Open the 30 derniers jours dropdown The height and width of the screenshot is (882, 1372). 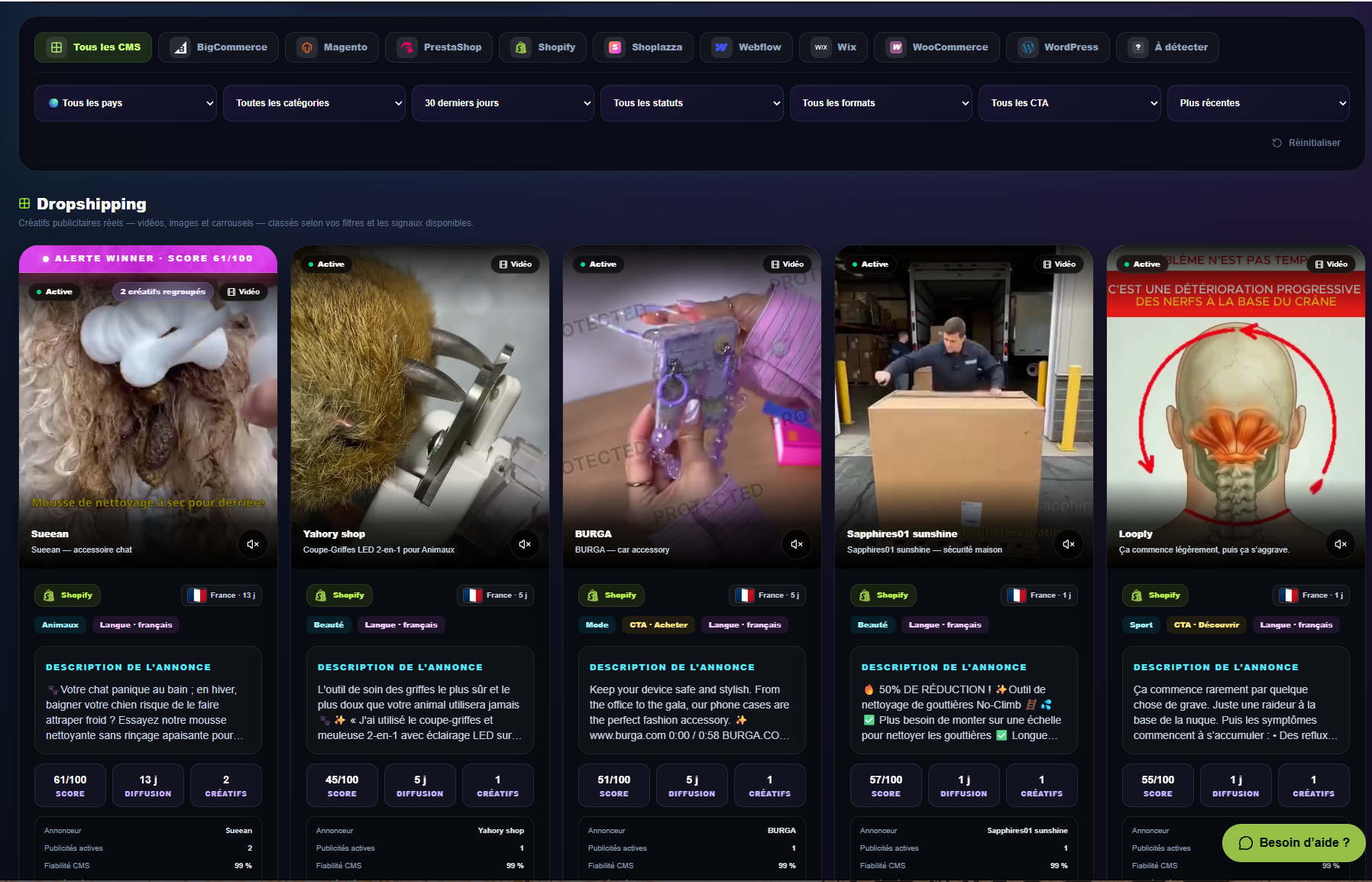[x=503, y=103]
